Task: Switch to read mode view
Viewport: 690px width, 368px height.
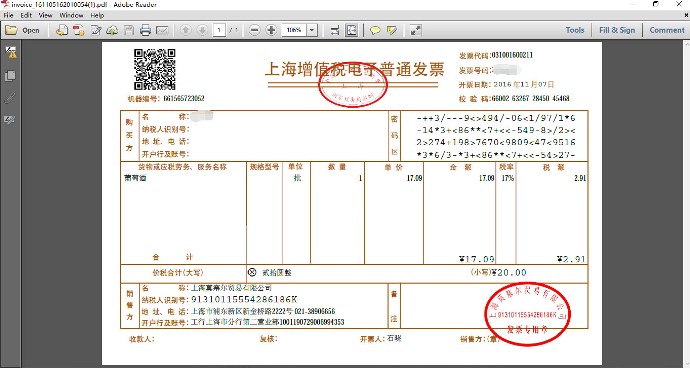Action: [x=415, y=30]
